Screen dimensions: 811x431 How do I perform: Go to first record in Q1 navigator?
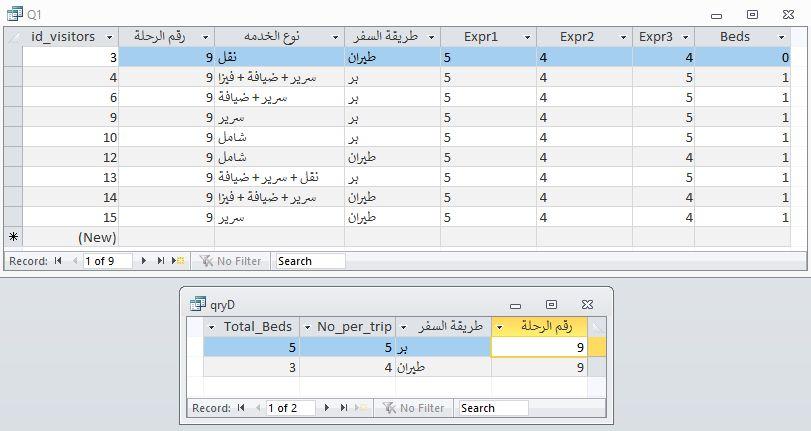tap(58, 261)
